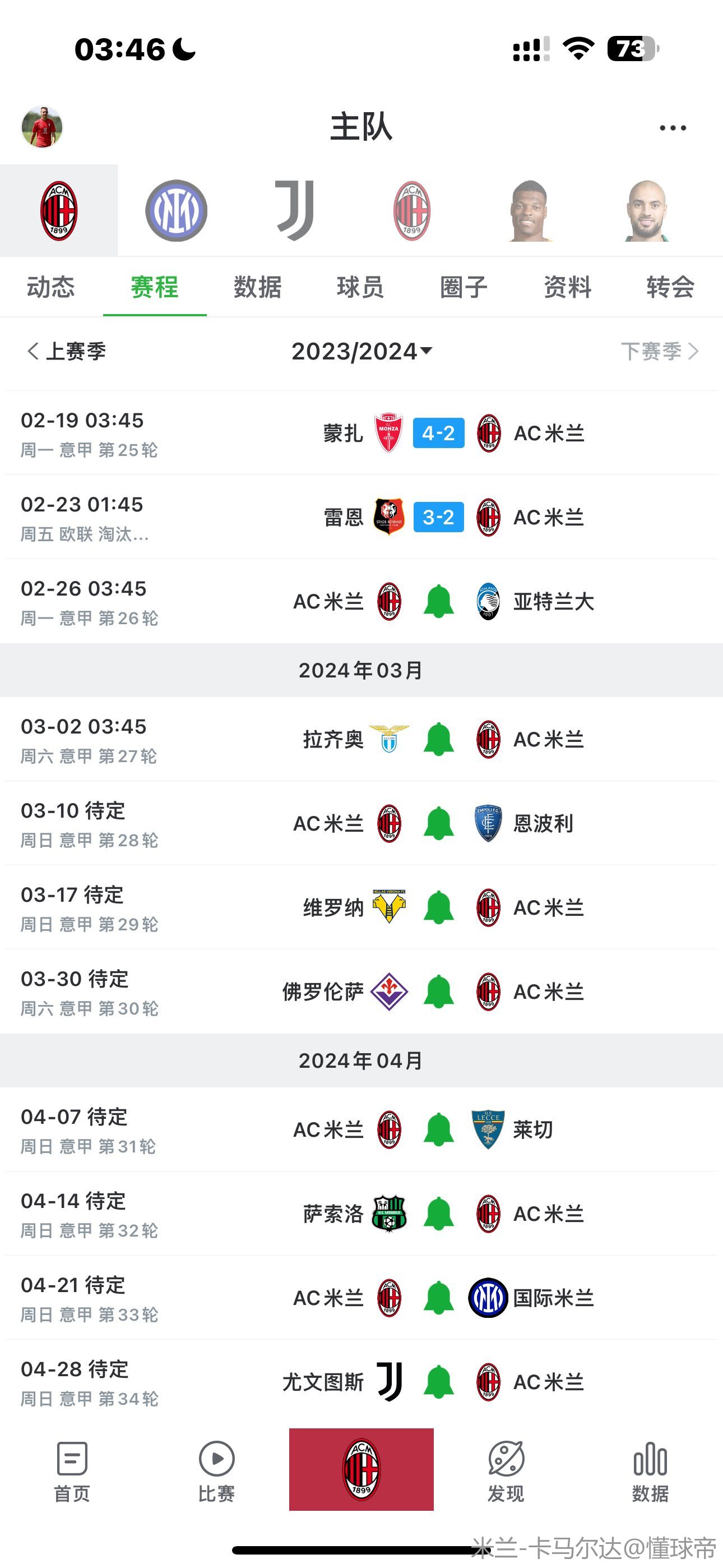Switch to the 转会 tab

[x=670, y=287]
